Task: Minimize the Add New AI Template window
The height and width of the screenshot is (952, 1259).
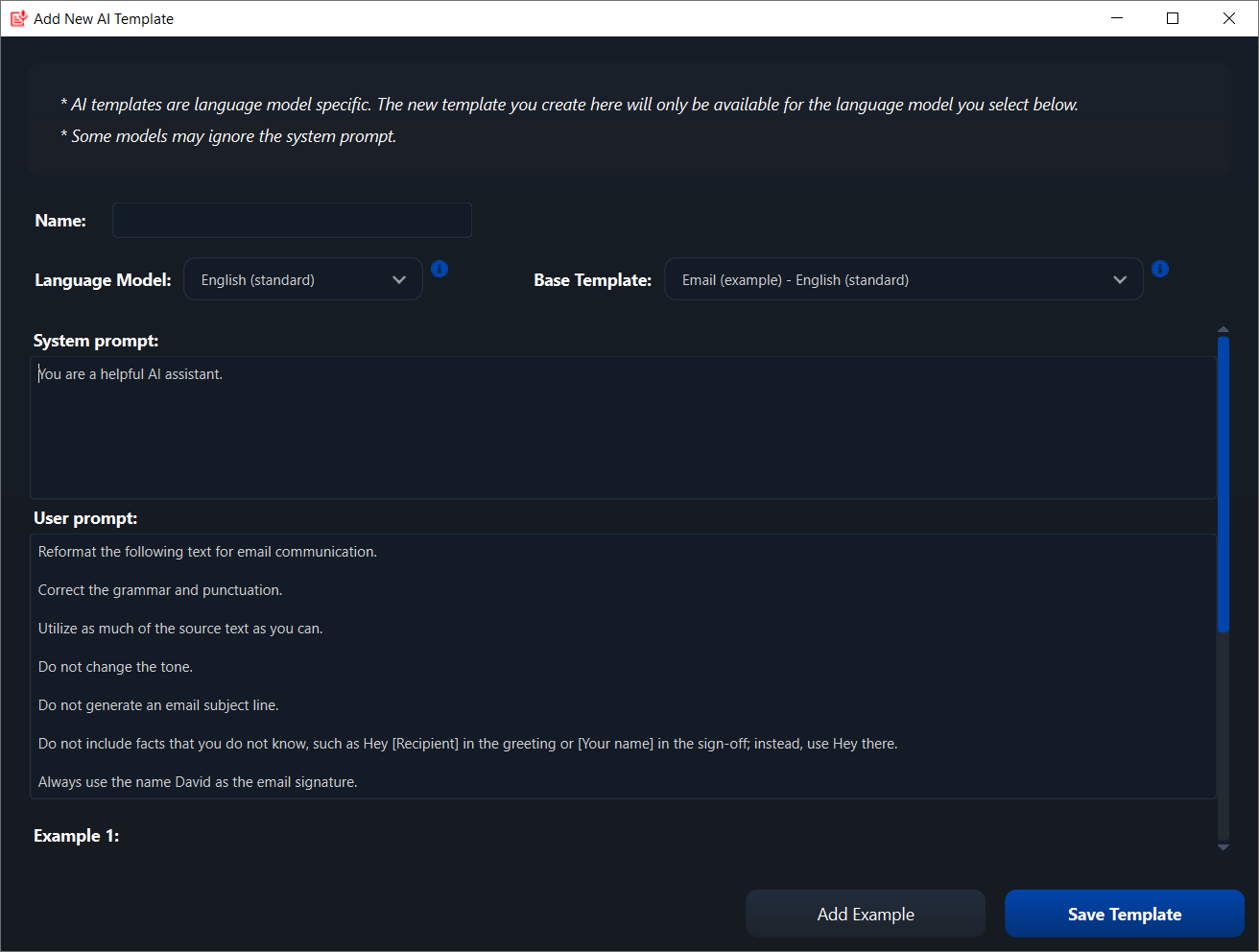Action: click(x=1116, y=18)
